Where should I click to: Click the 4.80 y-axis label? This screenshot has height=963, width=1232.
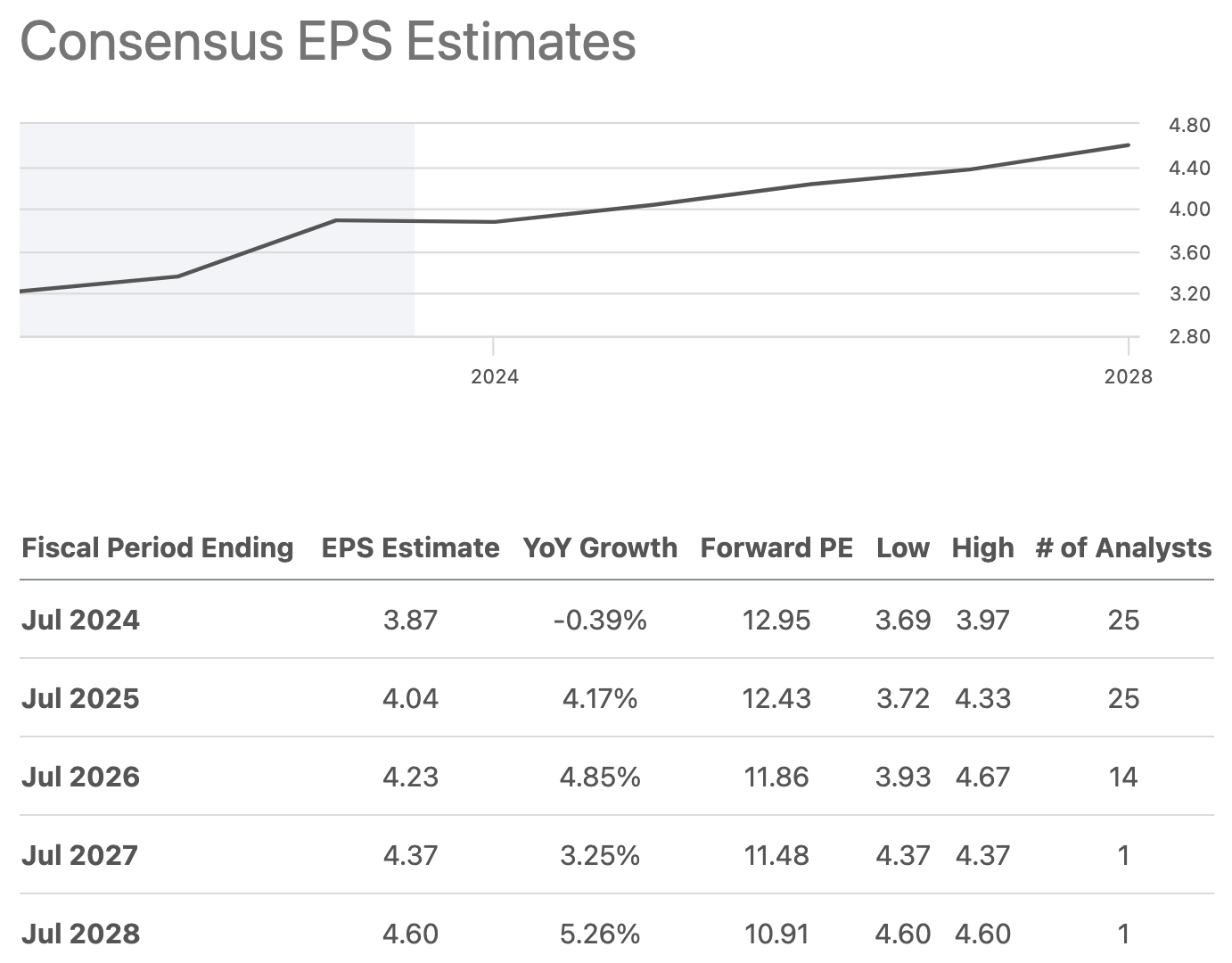point(1189,125)
